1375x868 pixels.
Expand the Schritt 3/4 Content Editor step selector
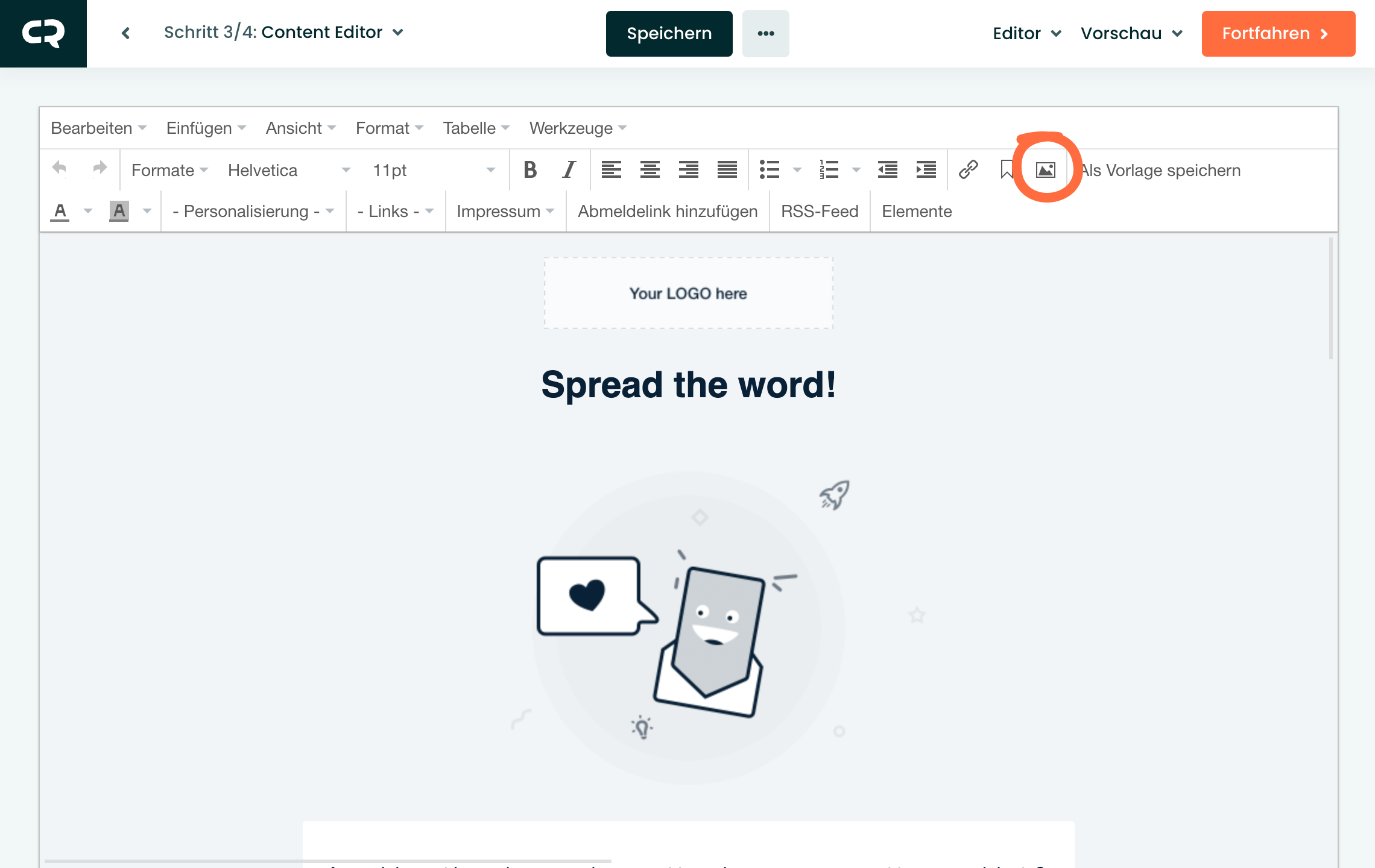(x=283, y=33)
